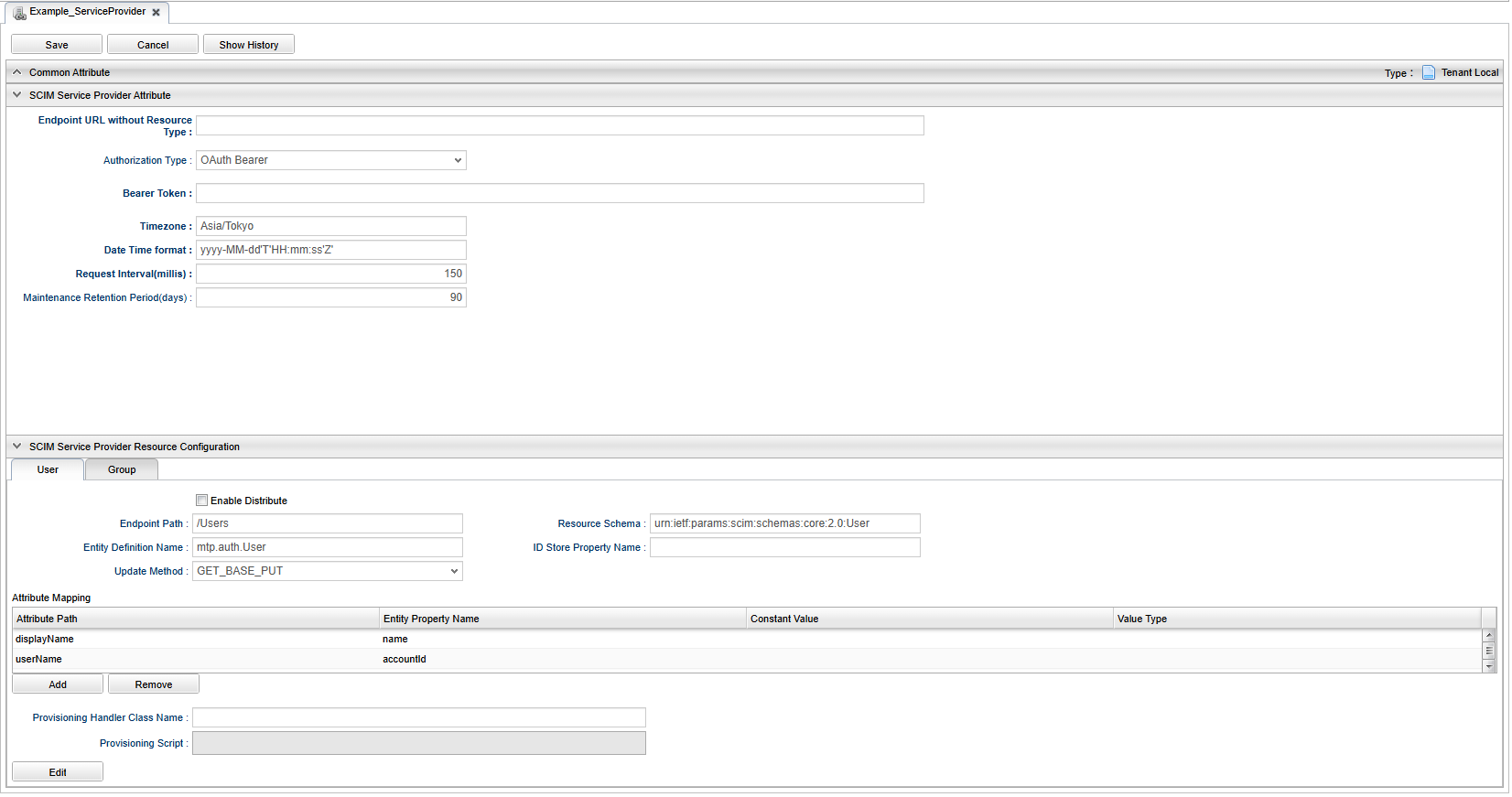Image resolution: width=1512 pixels, height=797 pixels.
Task: Click the Date Time format field
Action: 331,250
